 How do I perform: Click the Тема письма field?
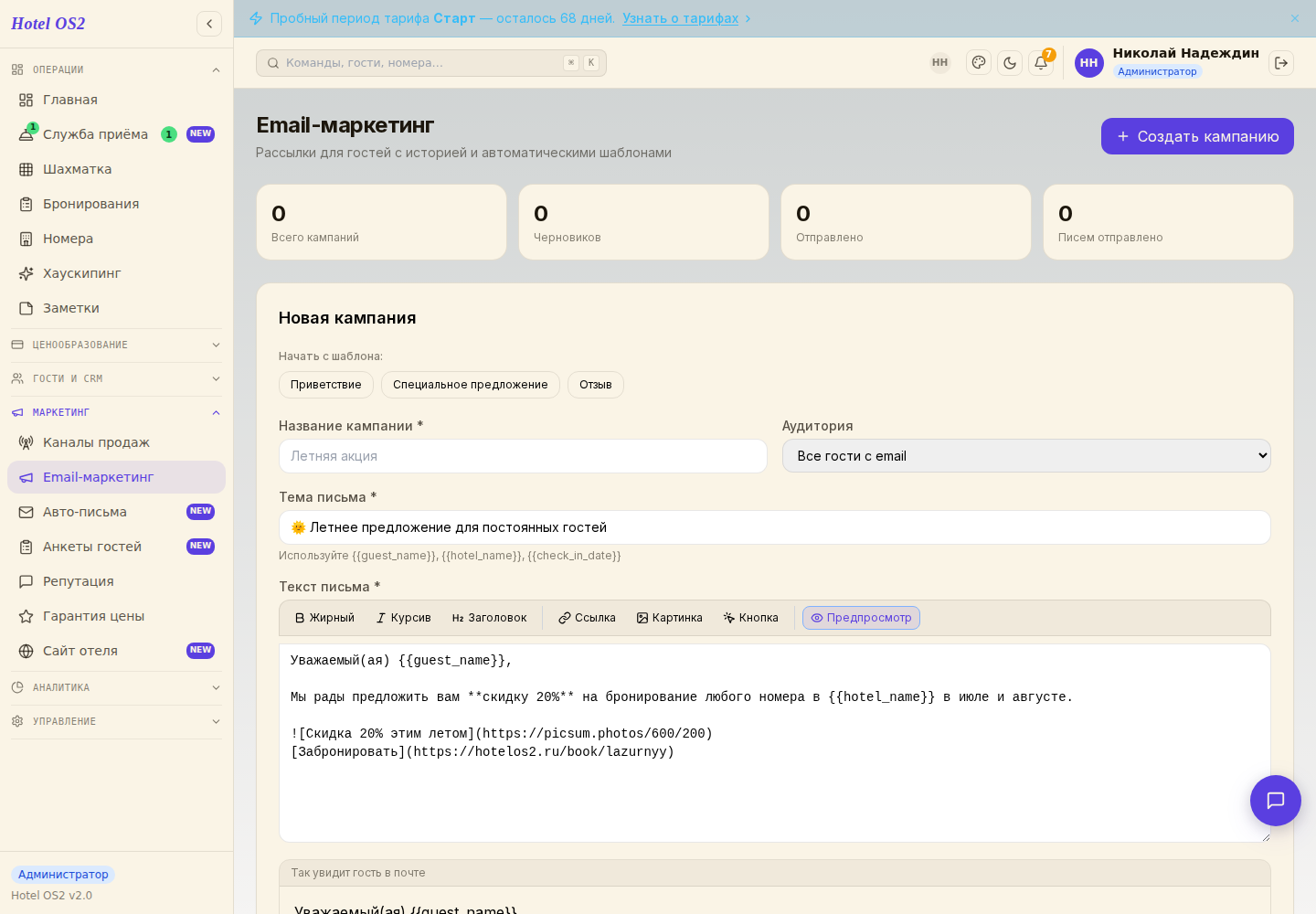775,527
